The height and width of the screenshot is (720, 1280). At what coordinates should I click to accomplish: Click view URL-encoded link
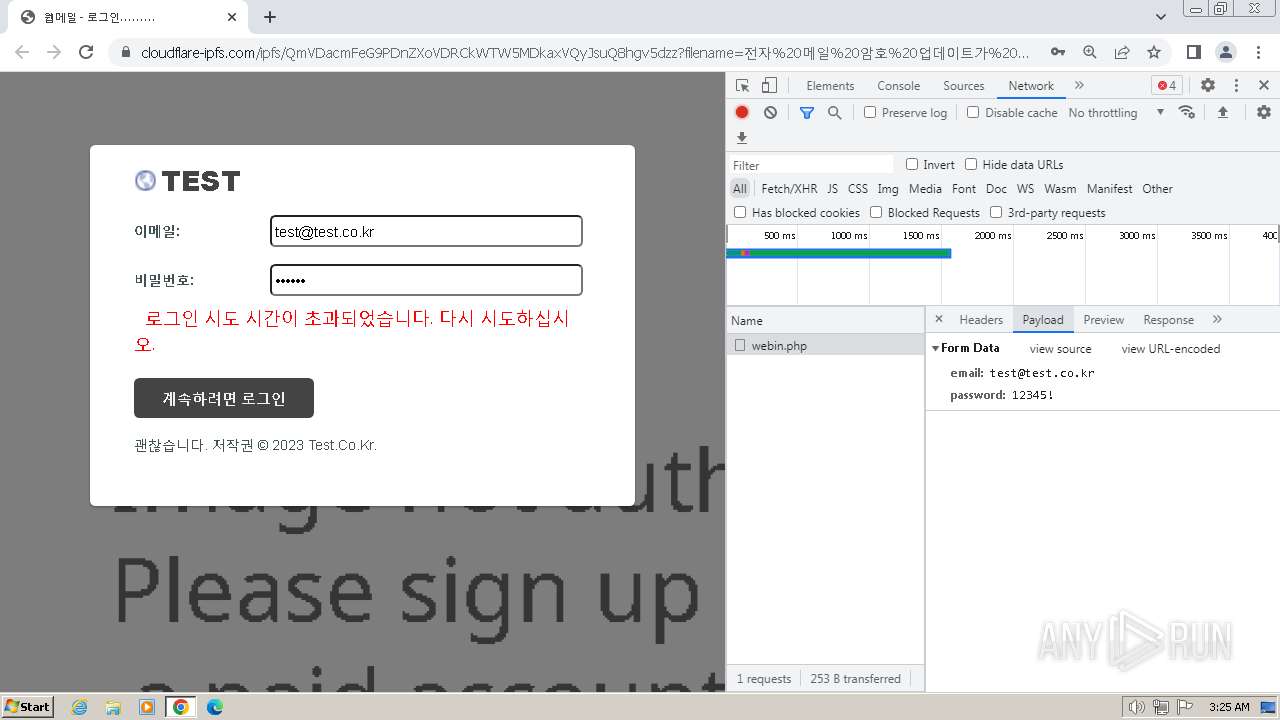coord(1170,349)
